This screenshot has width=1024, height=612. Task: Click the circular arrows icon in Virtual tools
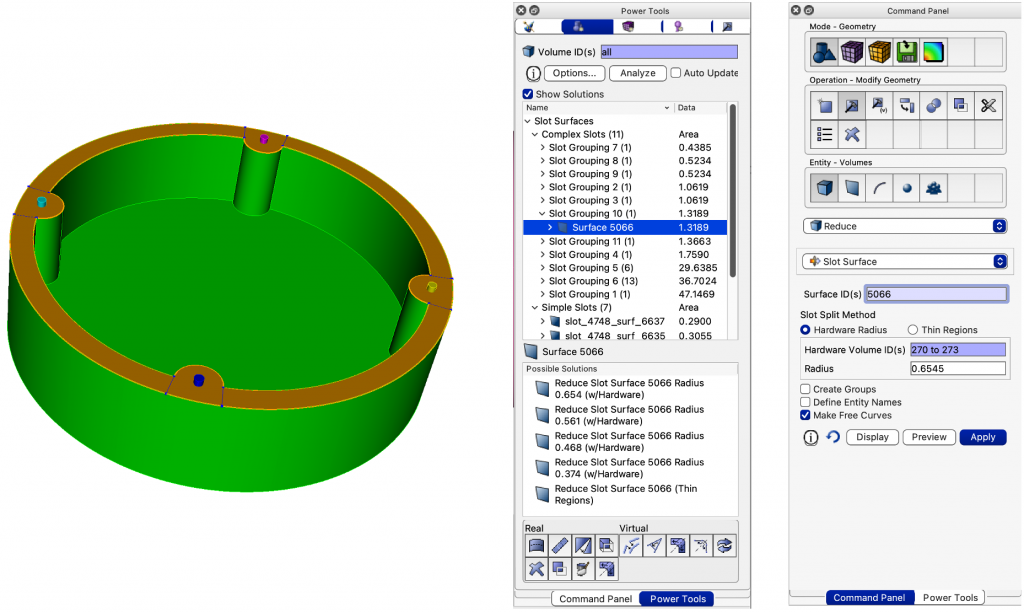tap(725, 545)
